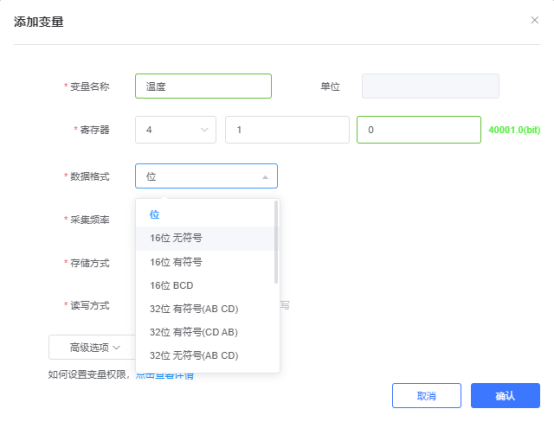This screenshot has width=554, height=429.
Task: Click the 数据格式 label
Action: (x=90, y=176)
